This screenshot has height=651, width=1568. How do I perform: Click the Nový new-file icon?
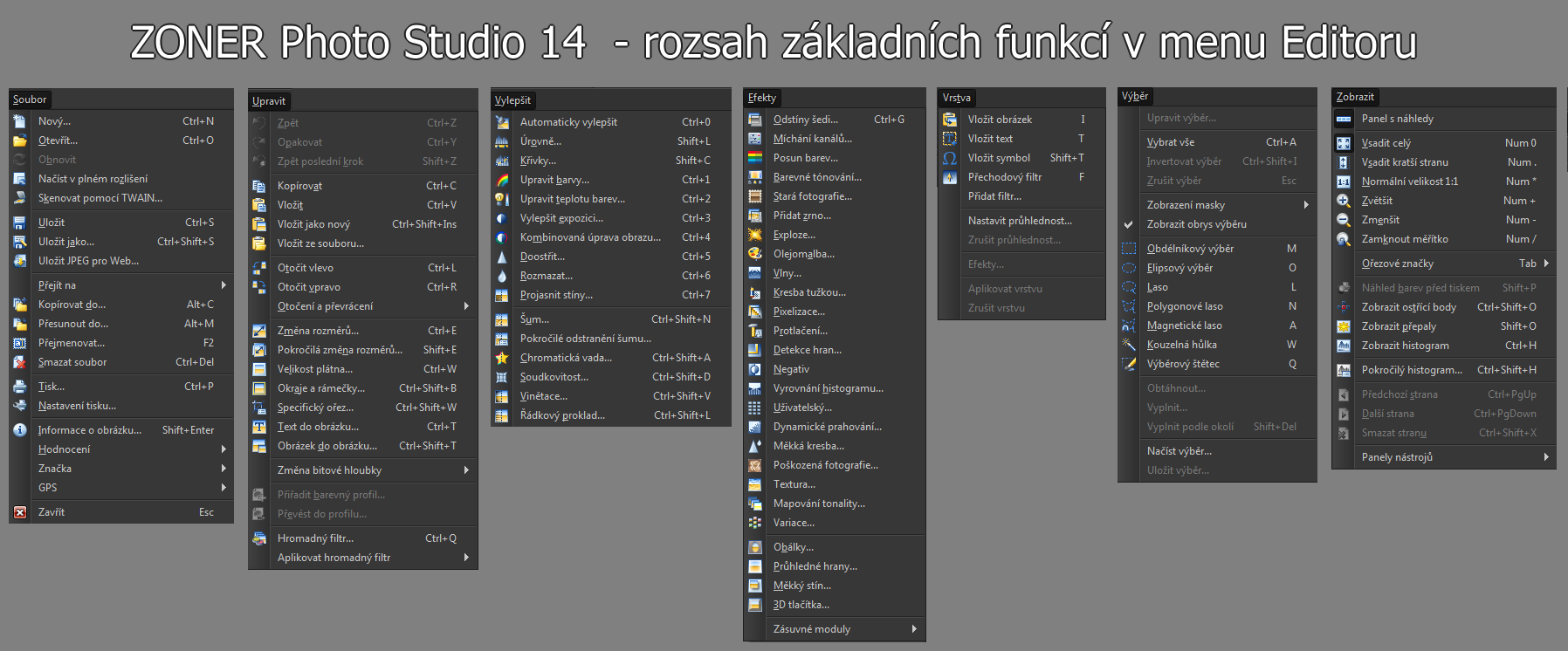coord(19,121)
